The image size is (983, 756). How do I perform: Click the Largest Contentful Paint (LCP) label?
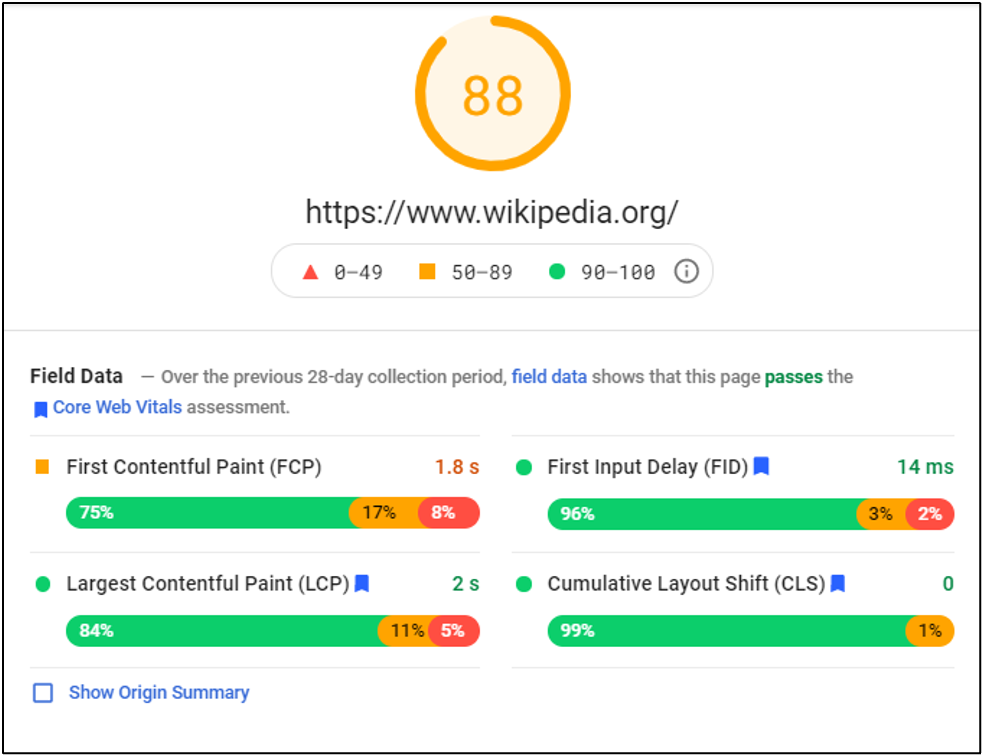click(x=208, y=584)
